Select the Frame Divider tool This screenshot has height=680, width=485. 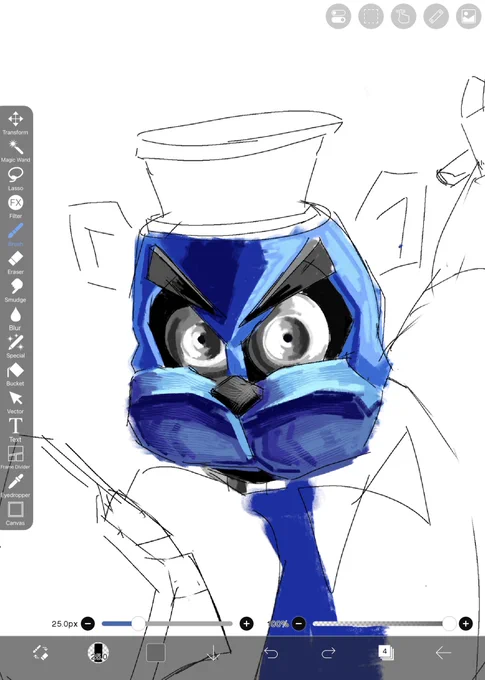click(x=16, y=458)
